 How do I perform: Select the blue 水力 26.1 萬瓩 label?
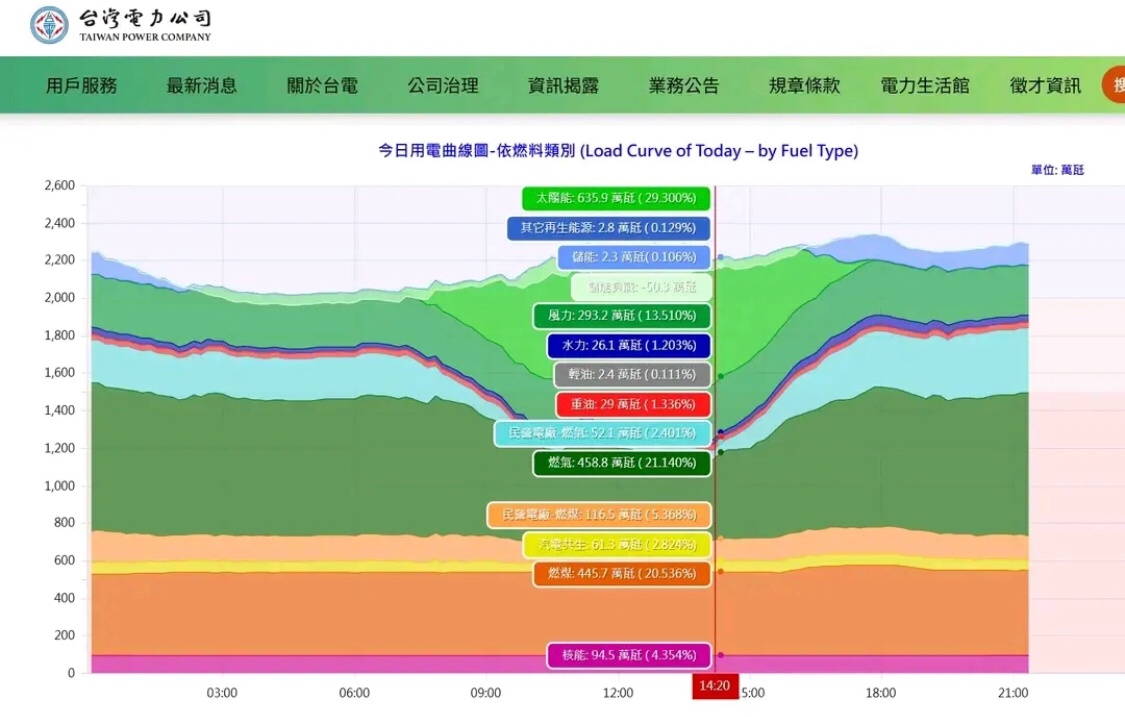(x=628, y=345)
